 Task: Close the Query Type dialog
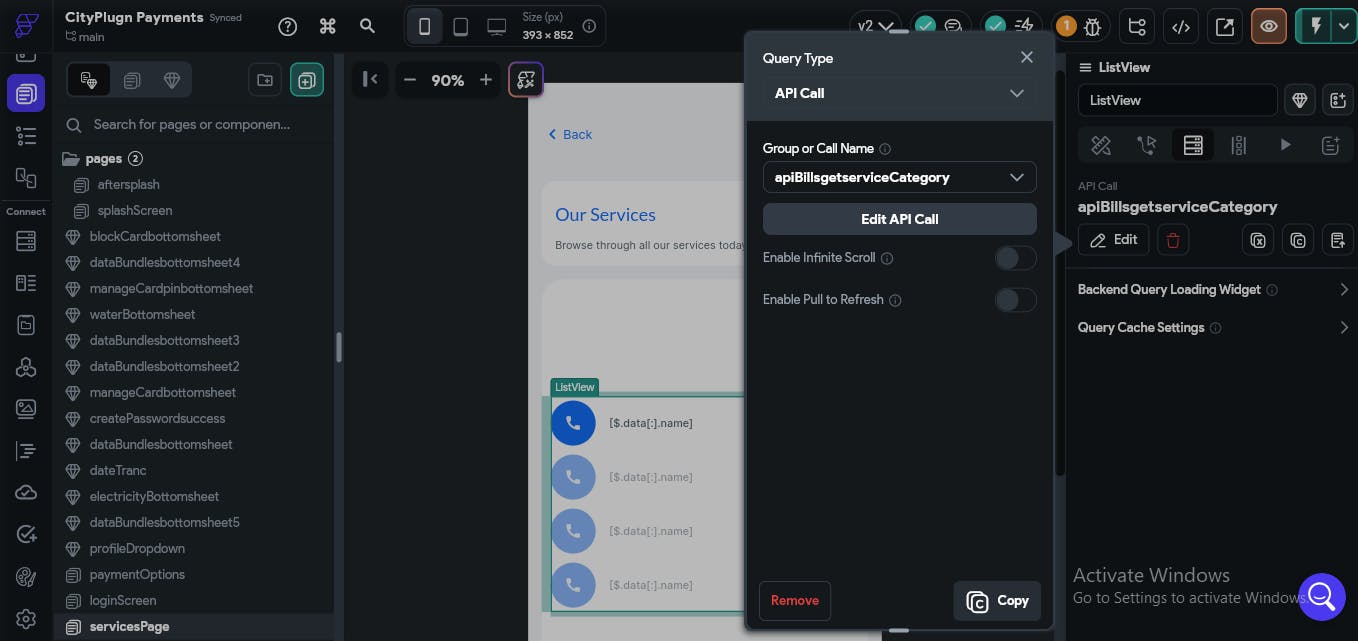(1026, 57)
